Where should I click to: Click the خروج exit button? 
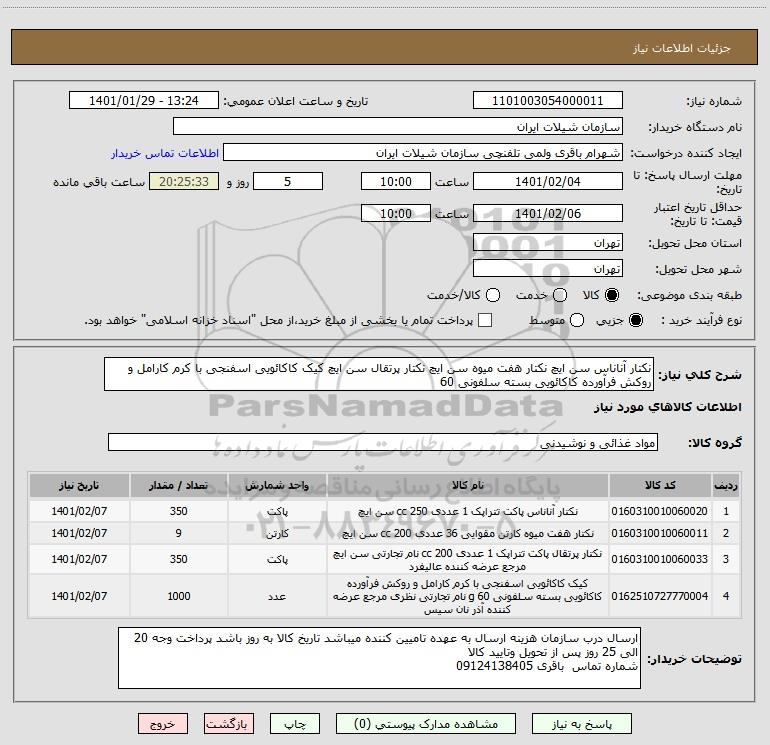coord(163,724)
